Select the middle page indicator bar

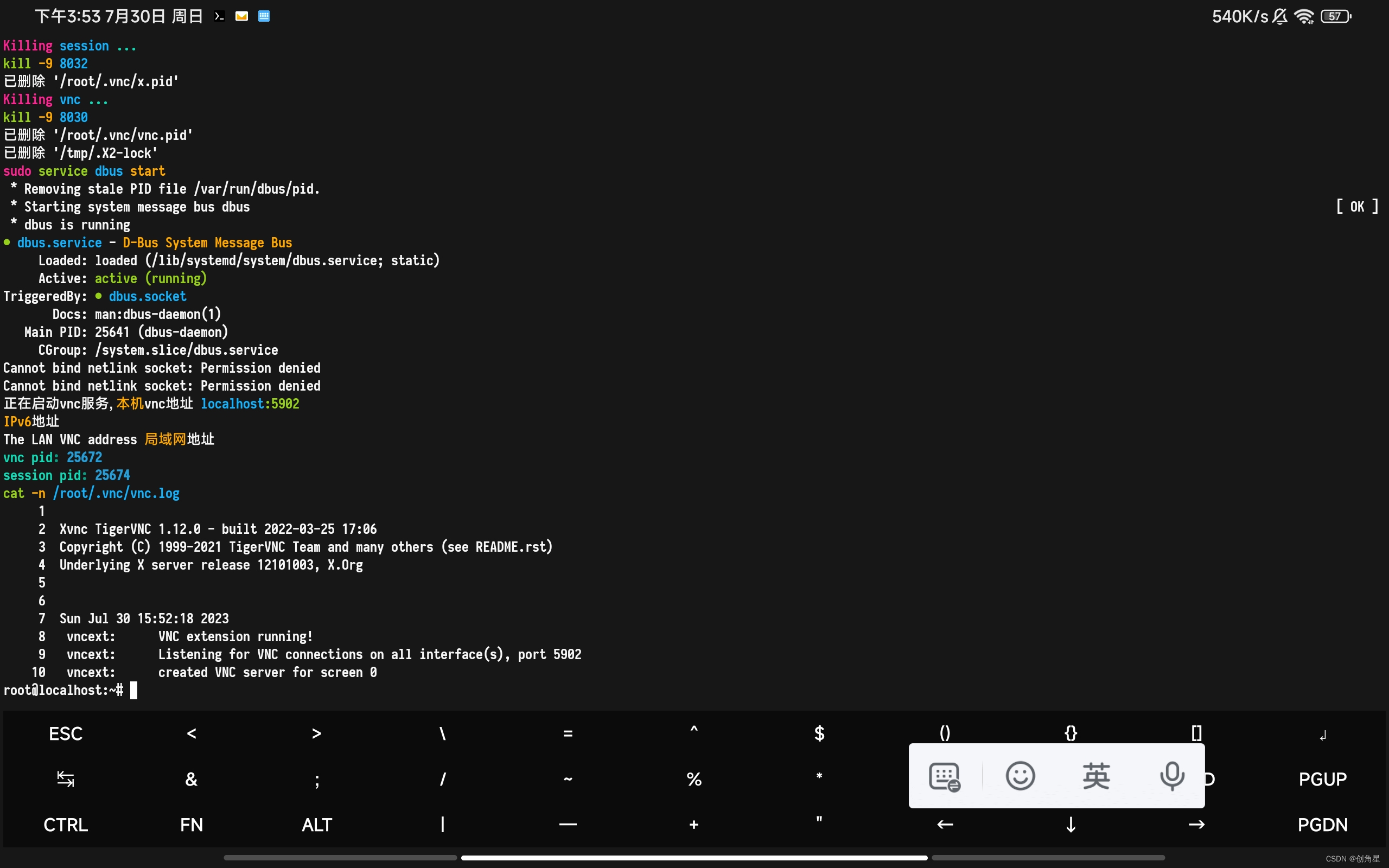click(x=694, y=858)
